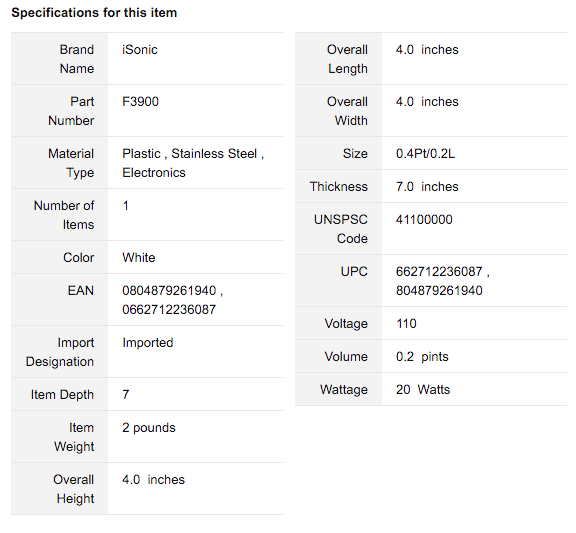The width and height of the screenshot is (576, 533).
Task: Select the UPC number 662712236087
Action: [x=439, y=271]
